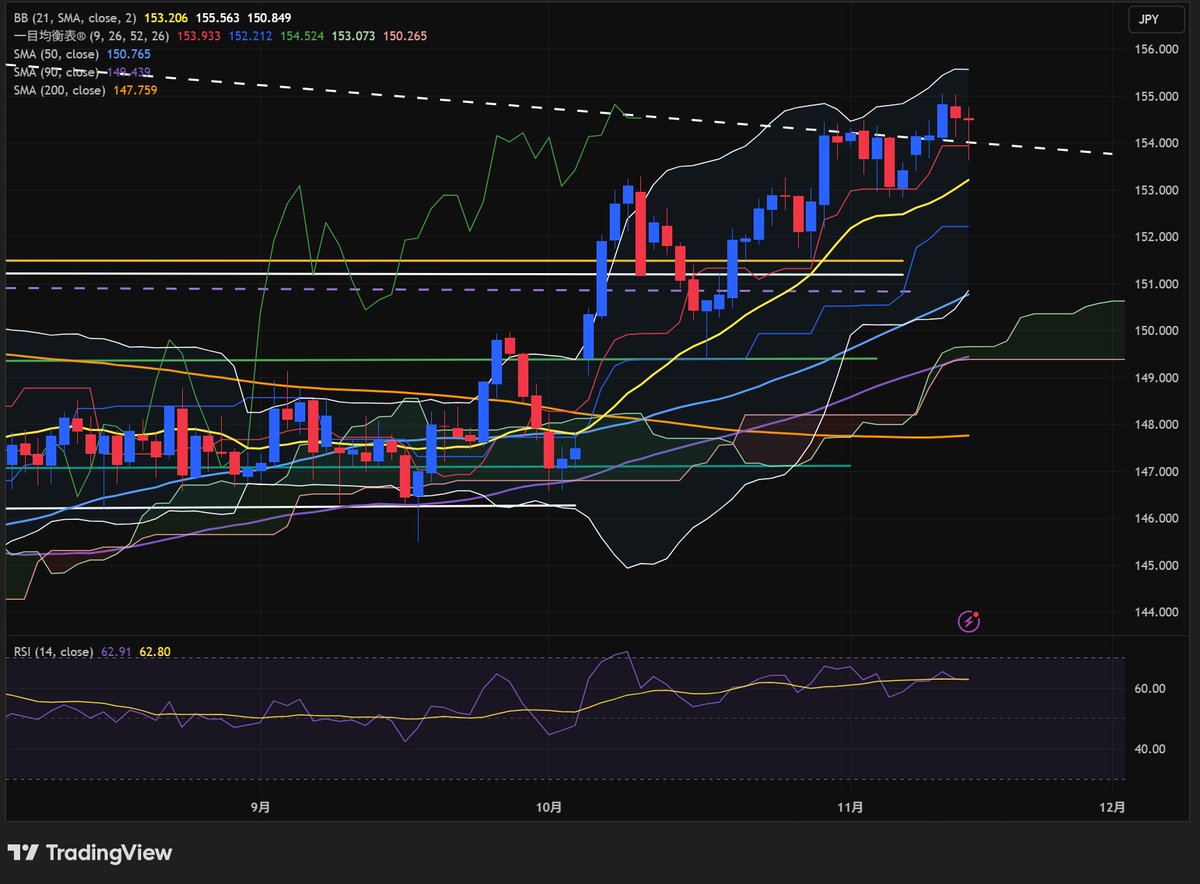
Task: Click the 10月 time axis label
Action: 550,806
